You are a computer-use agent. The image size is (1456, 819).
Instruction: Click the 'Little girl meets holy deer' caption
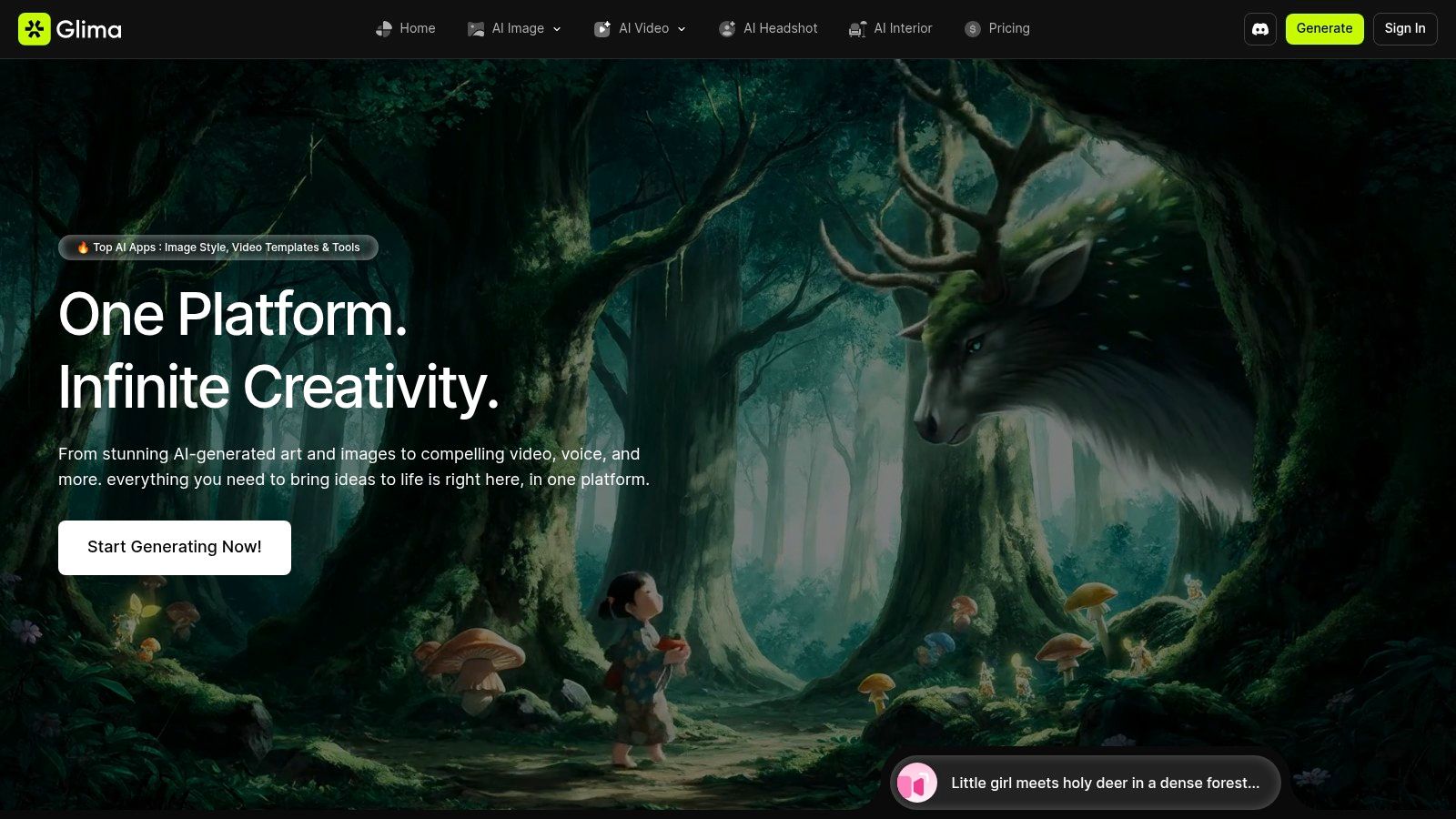(1105, 783)
